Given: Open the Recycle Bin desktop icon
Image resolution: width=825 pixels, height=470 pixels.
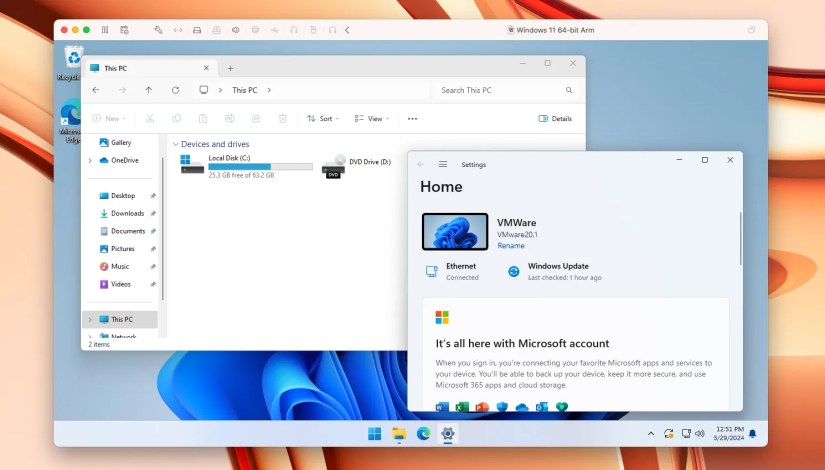Looking at the screenshot, I should [73, 63].
